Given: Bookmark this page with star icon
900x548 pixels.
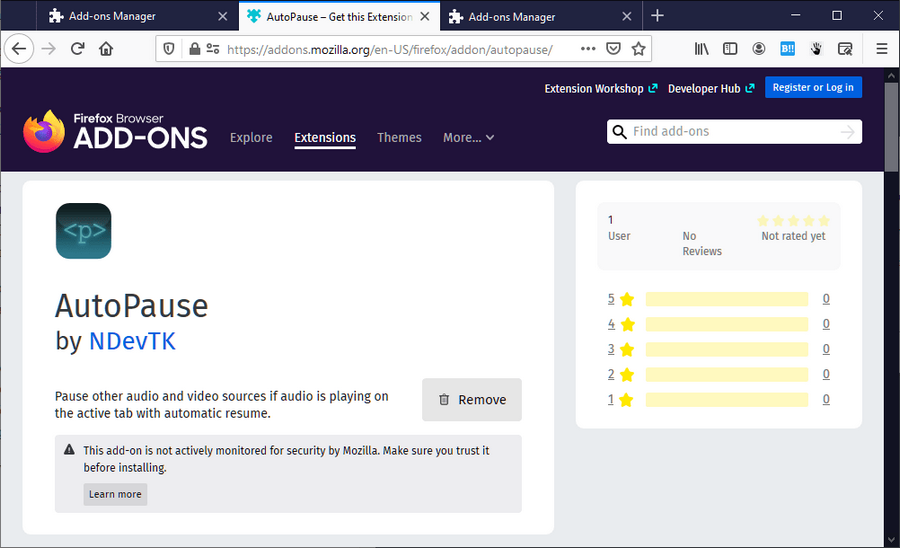Looking at the screenshot, I should (639, 49).
